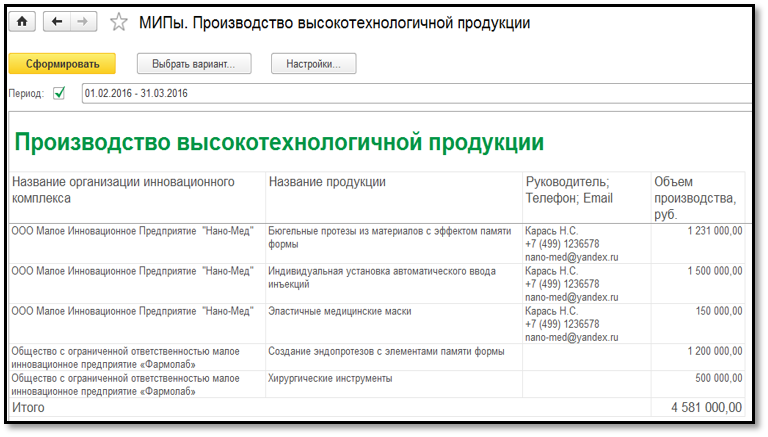The height and width of the screenshot is (437, 768).
Task: Select the Итого row label
Action: click(28, 407)
